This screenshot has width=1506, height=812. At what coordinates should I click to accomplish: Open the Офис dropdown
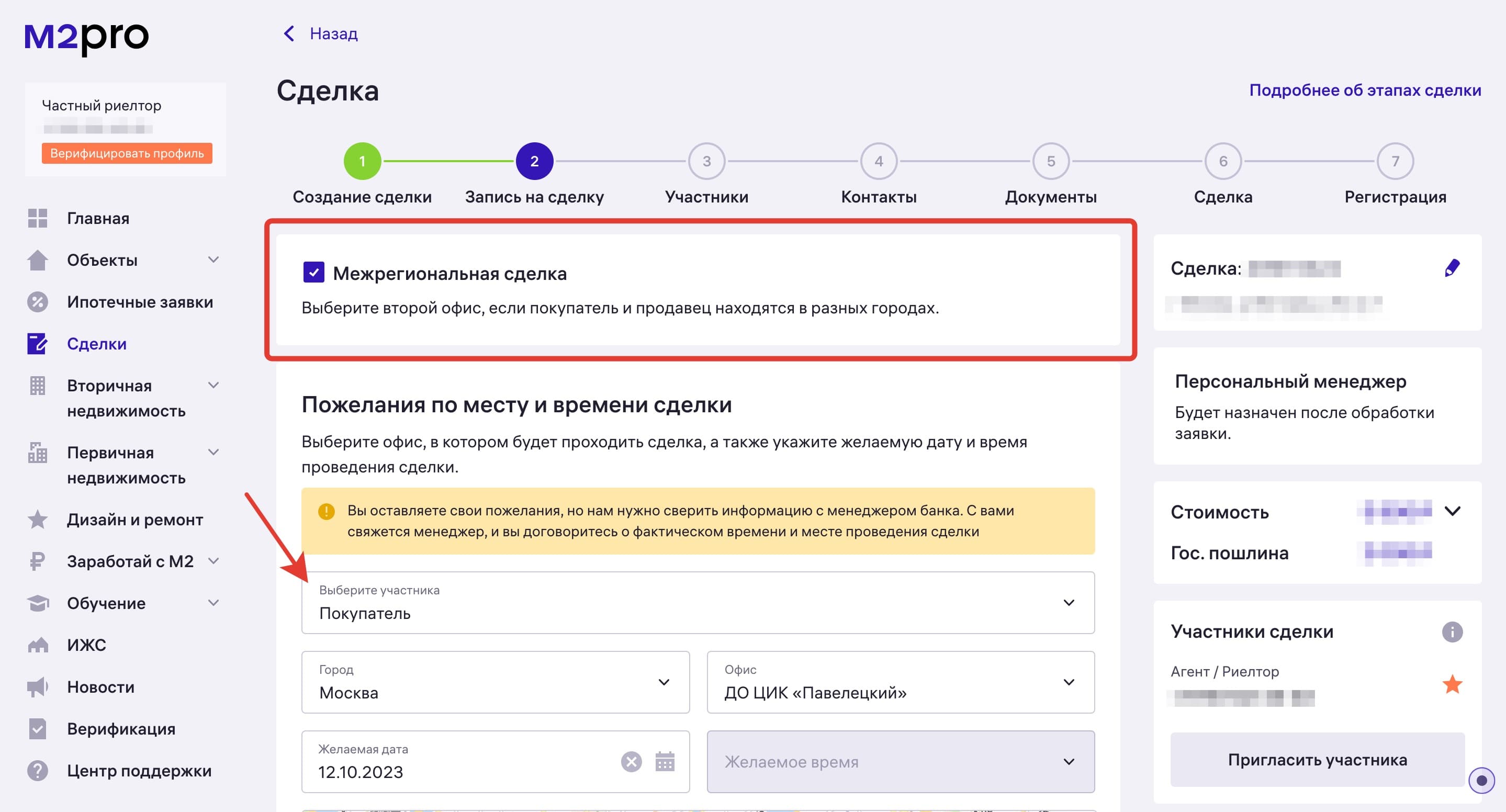pos(901,682)
